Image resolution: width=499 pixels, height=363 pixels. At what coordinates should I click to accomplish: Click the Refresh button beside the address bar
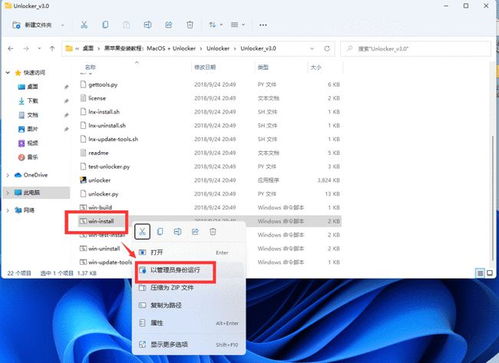[327, 49]
